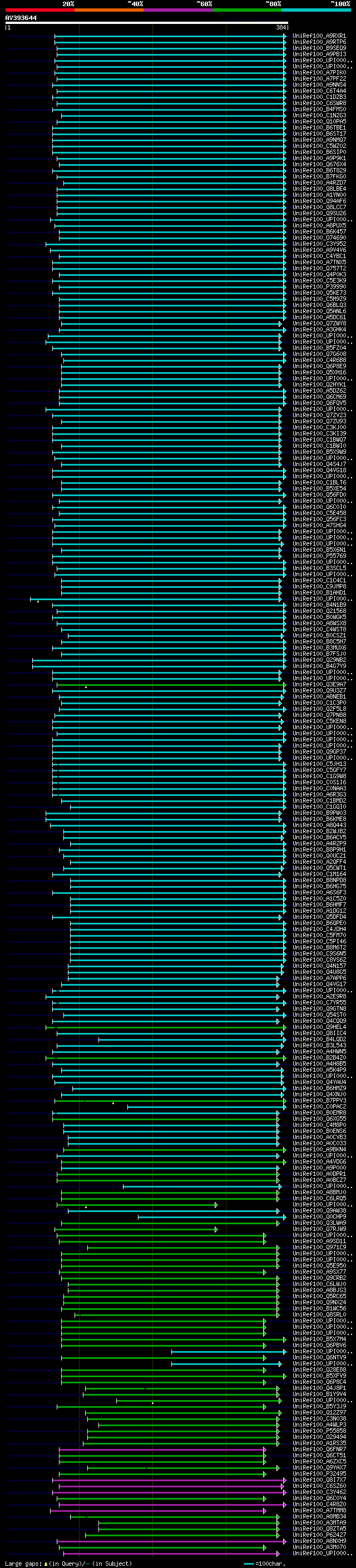Select UniRef100_B7FKG0 entry

click(319, 176)
